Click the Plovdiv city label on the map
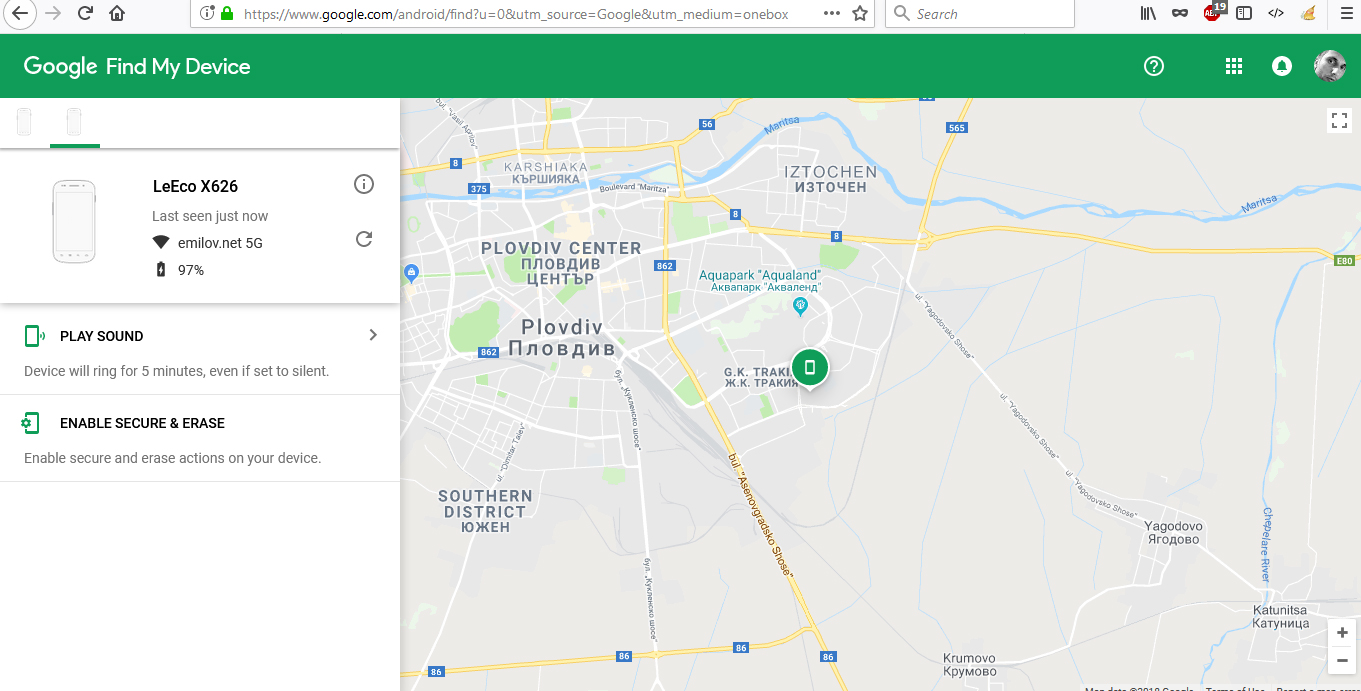 tap(562, 338)
